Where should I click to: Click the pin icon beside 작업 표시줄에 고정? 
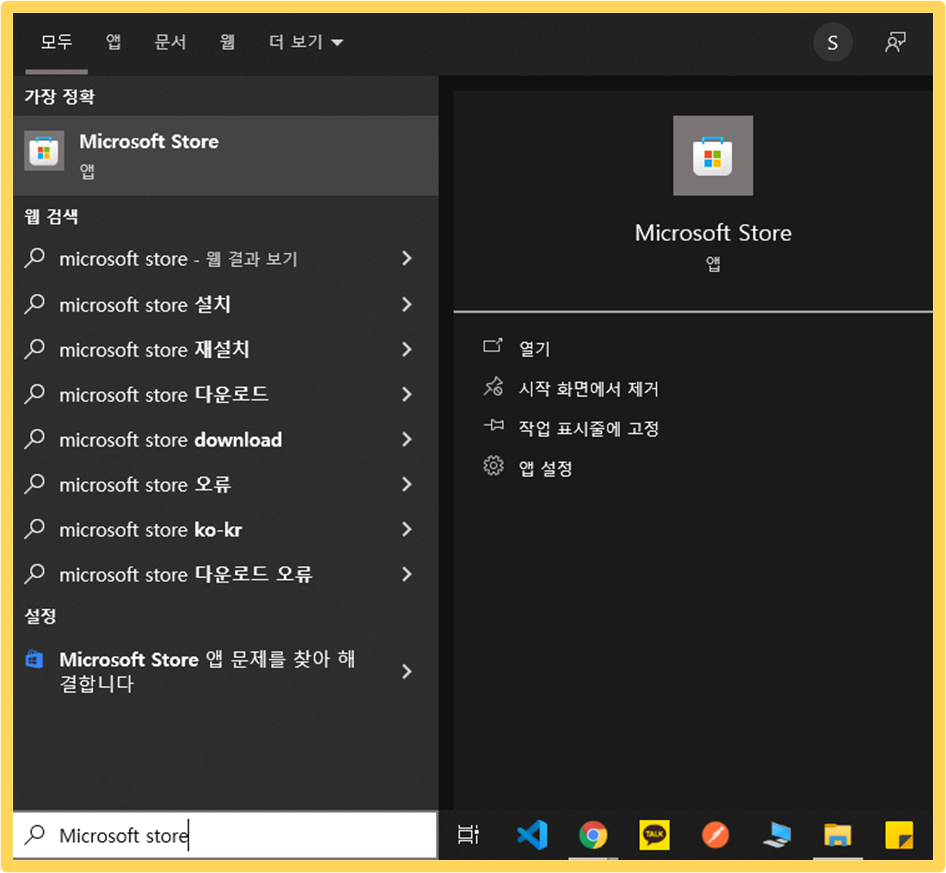pos(494,426)
